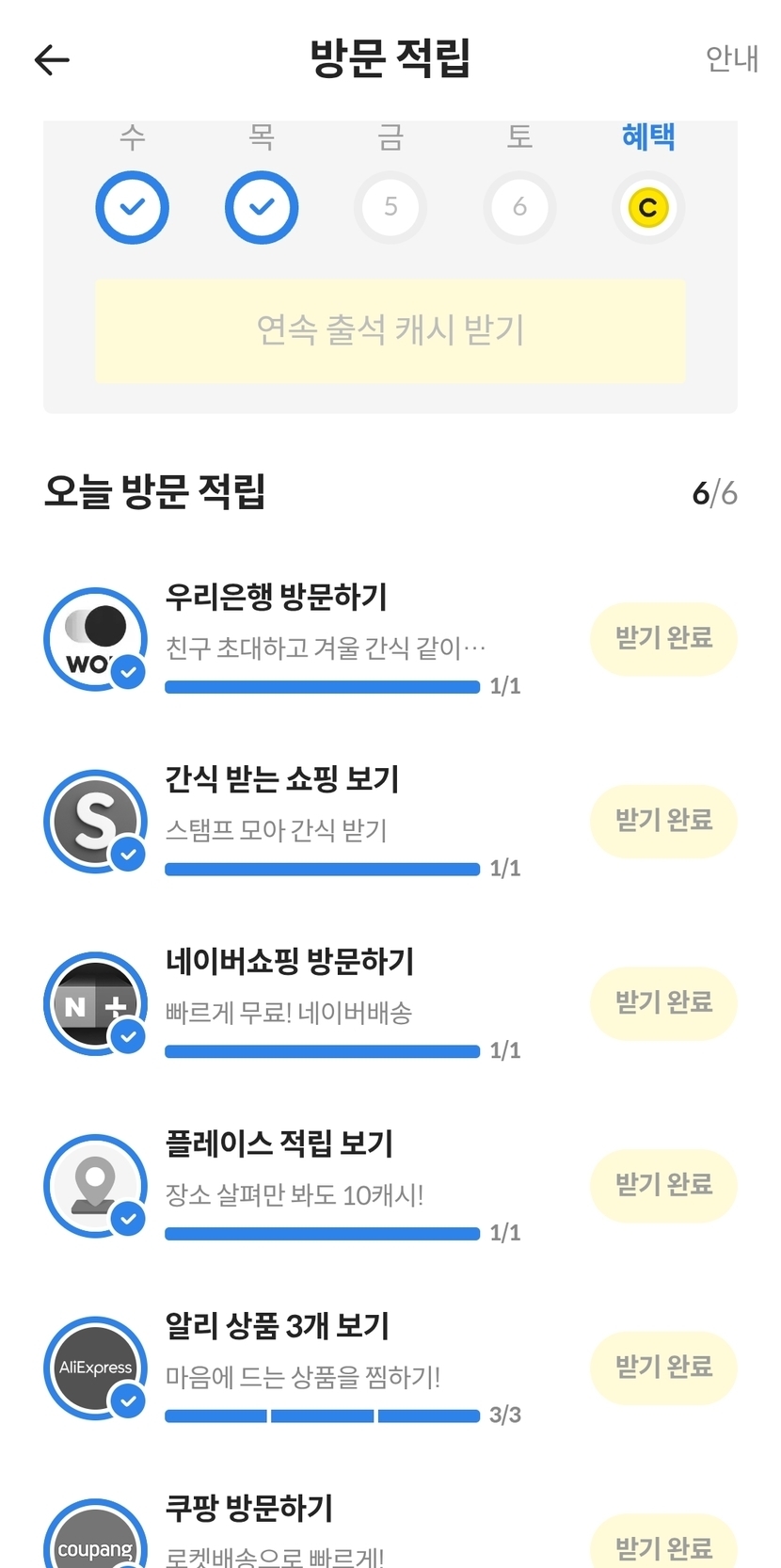781x1568 pixels.
Task: Tap the Thursday attendance checkmark
Action: [262, 207]
